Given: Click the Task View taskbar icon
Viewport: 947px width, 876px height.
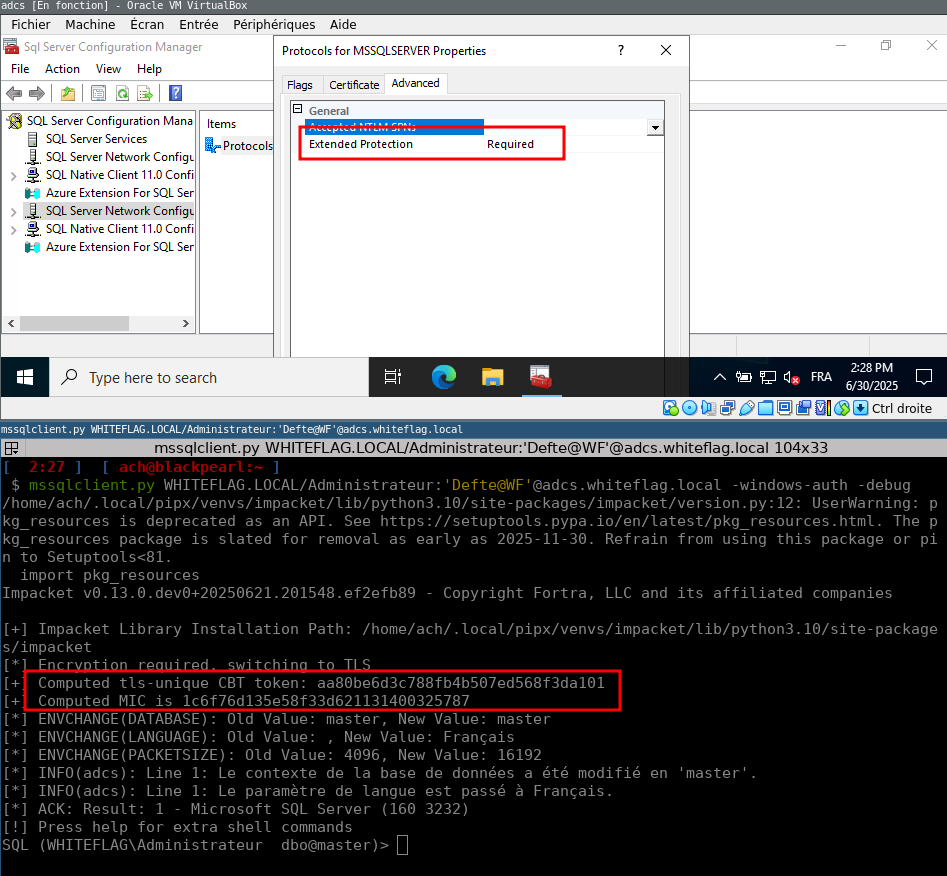Looking at the screenshot, I should tap(393, 377).
